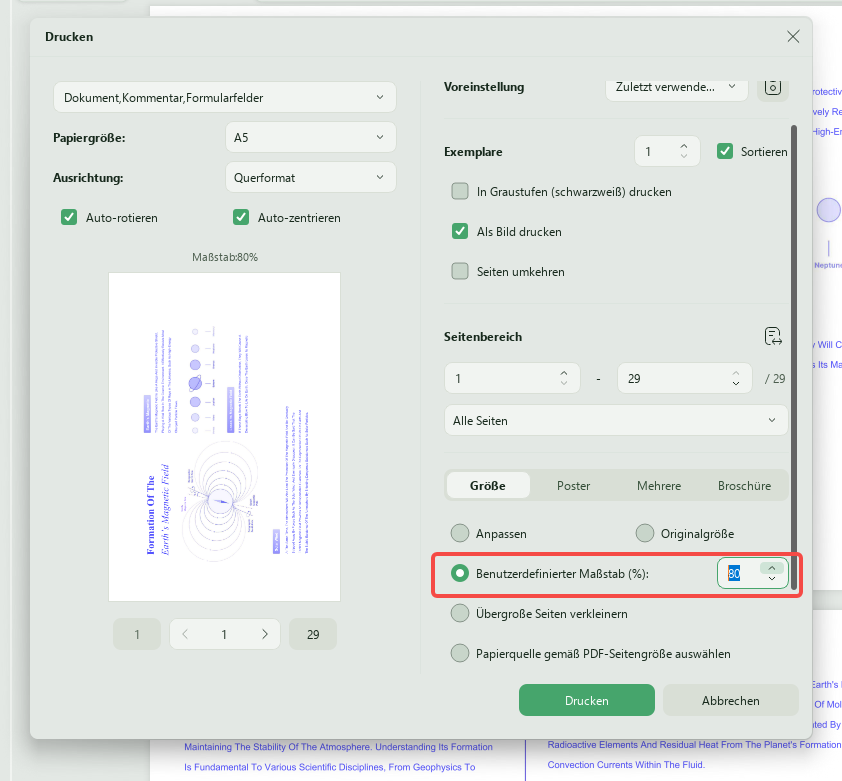Select Benutzerdefinierter Maßstab radio button
842x781 pixels.
(x=460, y=574)
